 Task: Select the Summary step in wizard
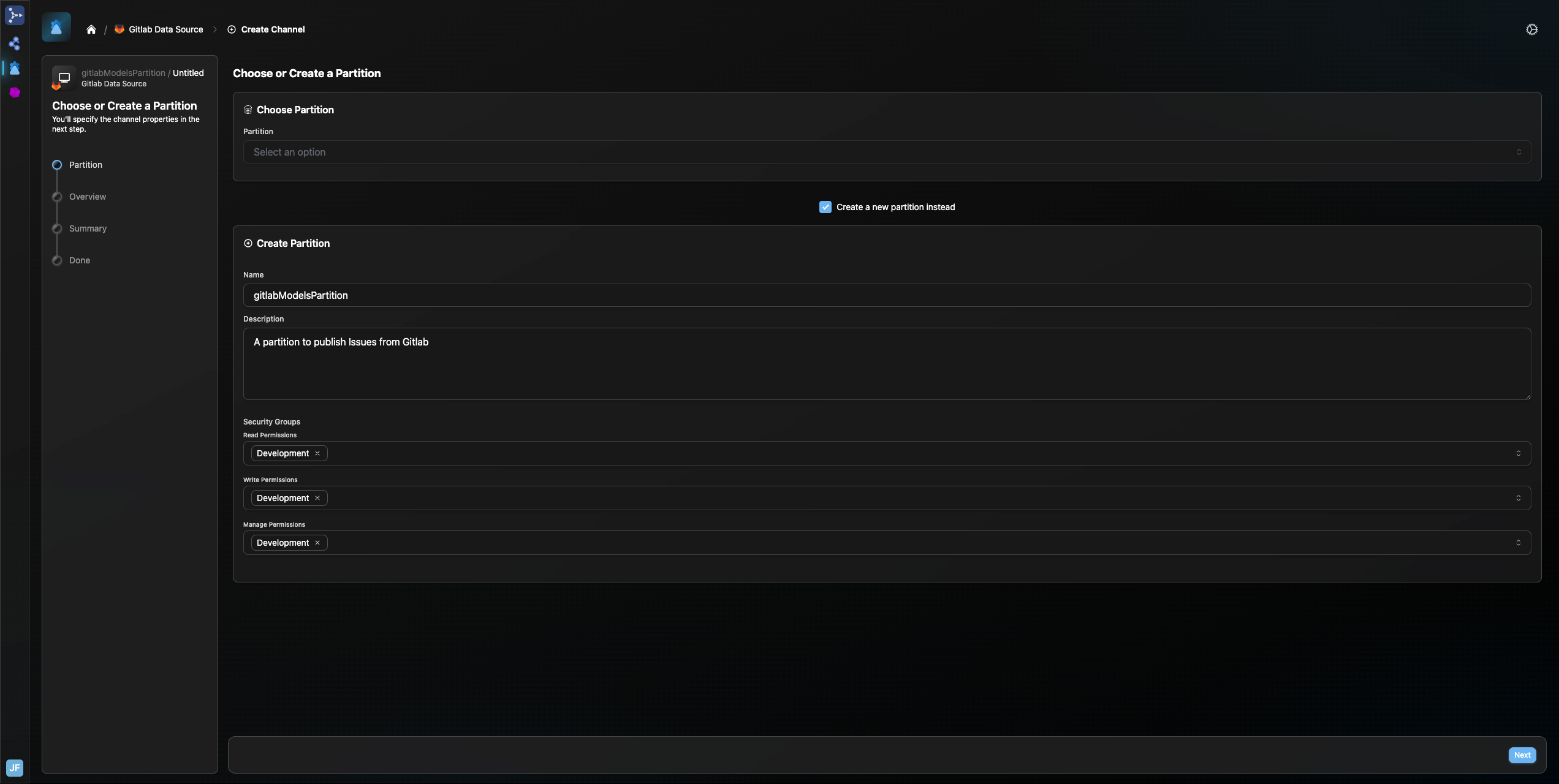[x=88, y=228]
